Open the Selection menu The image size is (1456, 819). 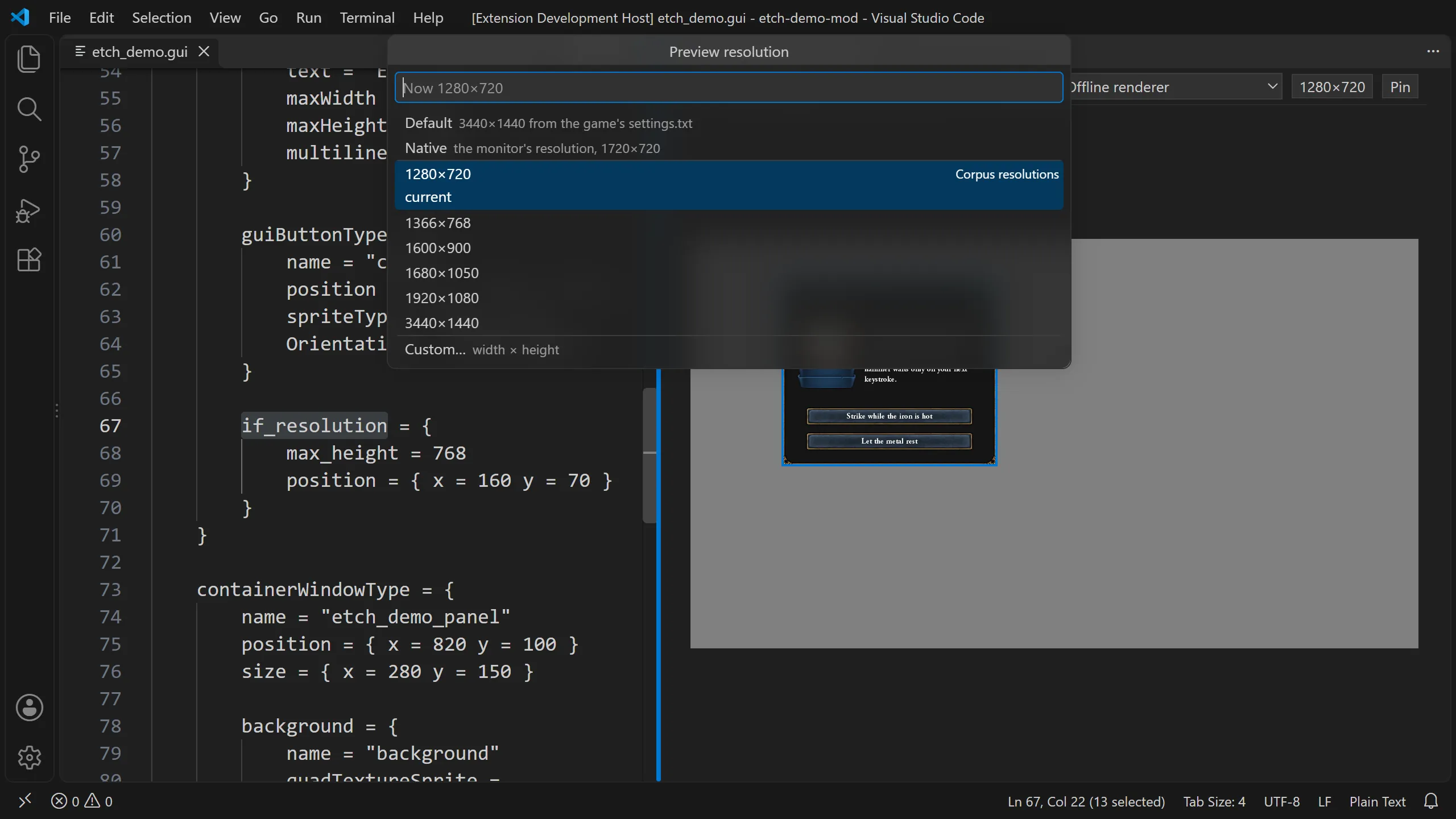point(162,18)
